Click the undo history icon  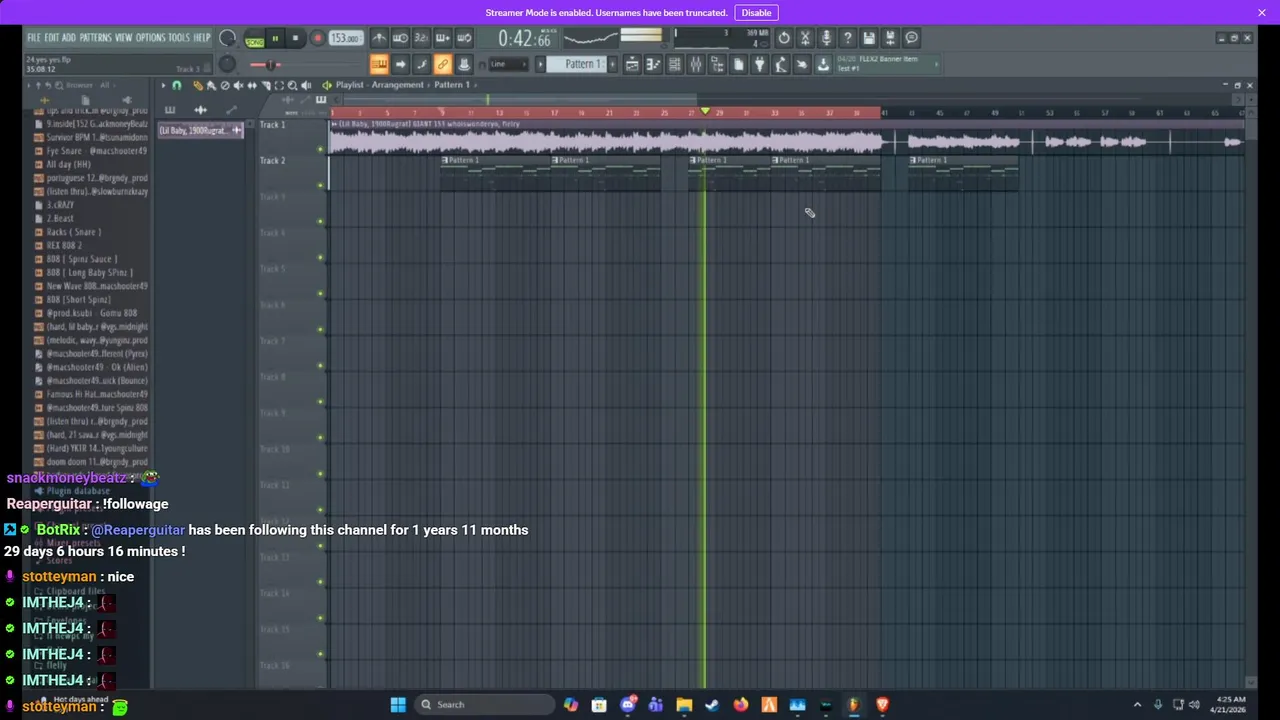point(784,38)
